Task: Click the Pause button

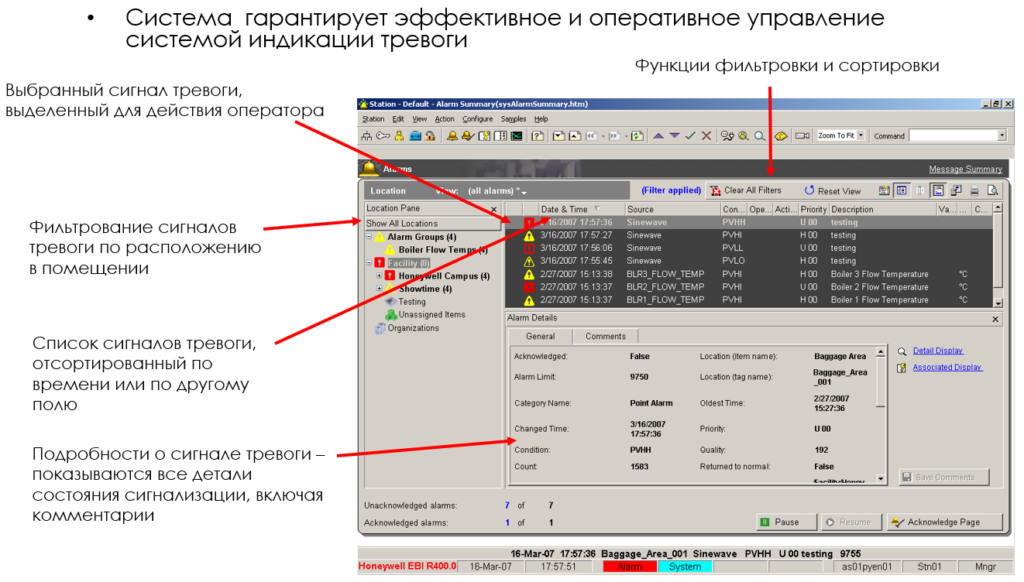Action: tap(779, 522)
